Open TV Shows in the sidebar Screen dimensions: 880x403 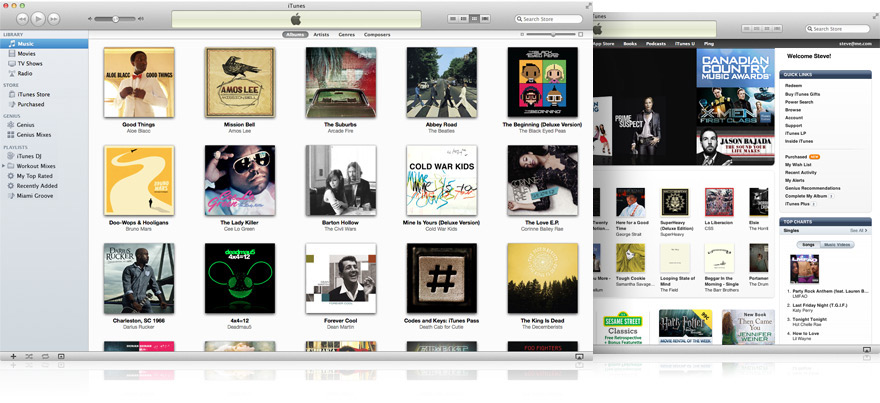point(44,63)
